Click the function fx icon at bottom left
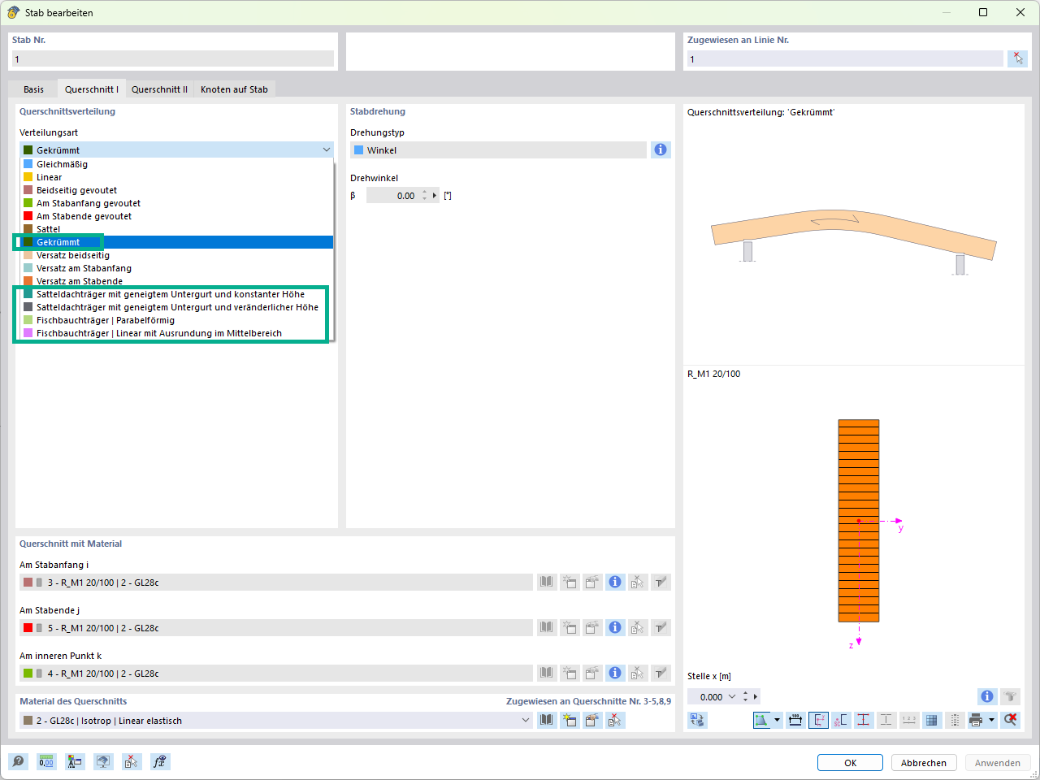This screenshot has height=780, width=1040. pos(160,762)
